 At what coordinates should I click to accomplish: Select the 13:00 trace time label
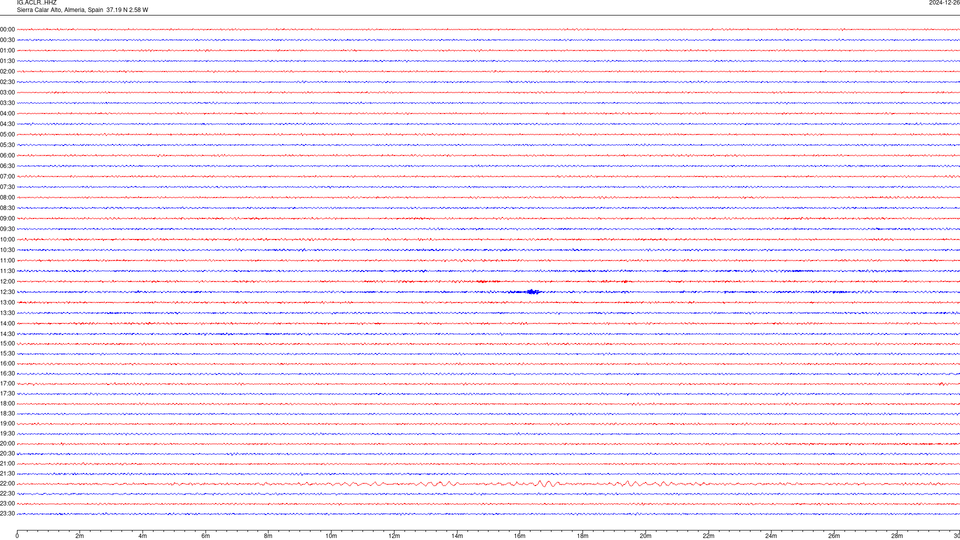click(7, 302)
